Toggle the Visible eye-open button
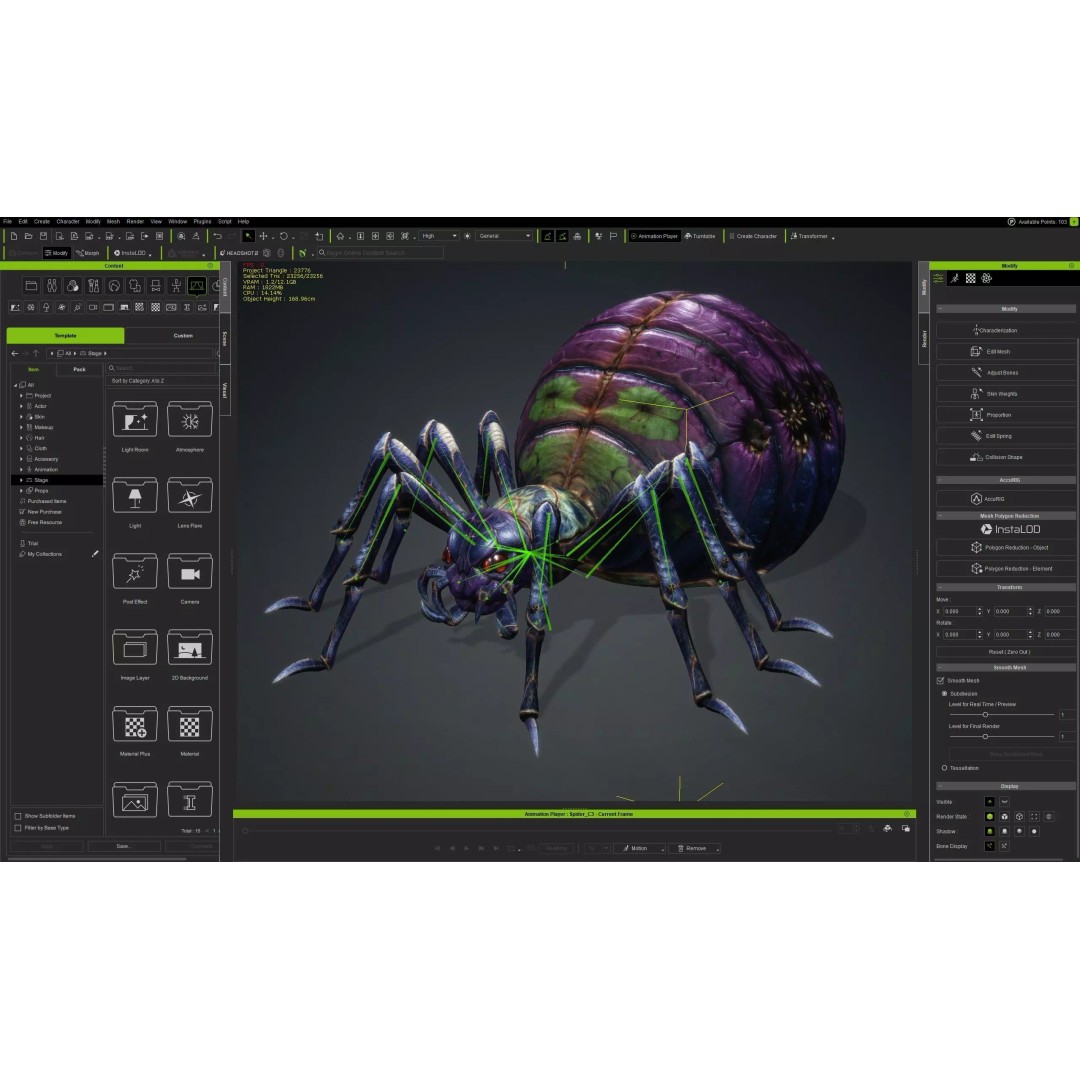The height and width of the screenshot is (1080, 1080). pos(990,802)
